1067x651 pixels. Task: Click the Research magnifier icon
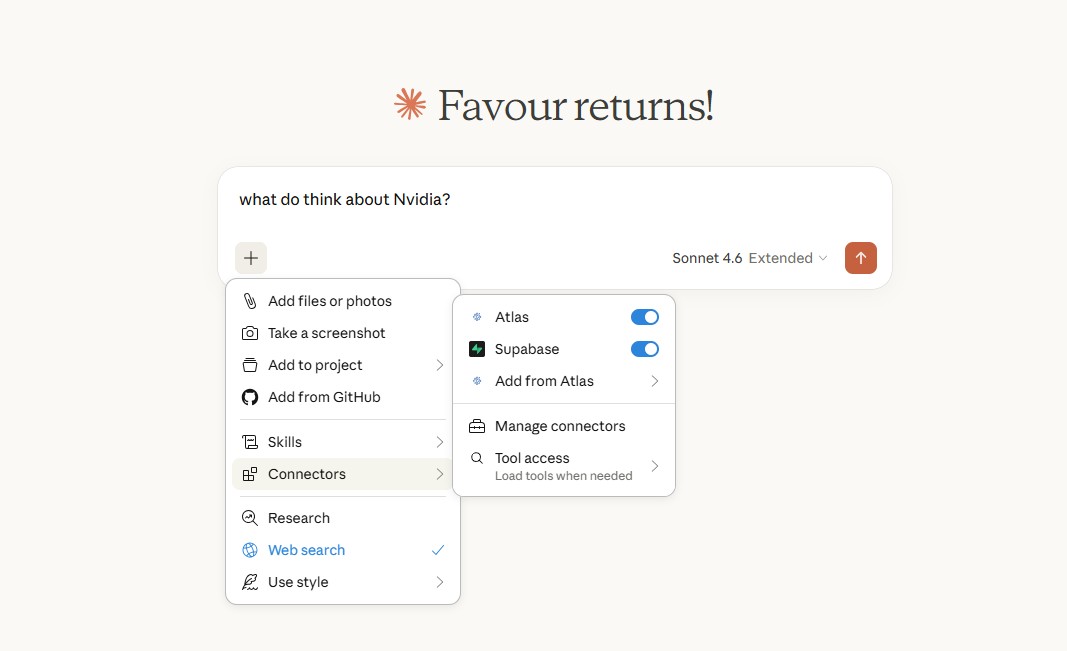point(250,518)
